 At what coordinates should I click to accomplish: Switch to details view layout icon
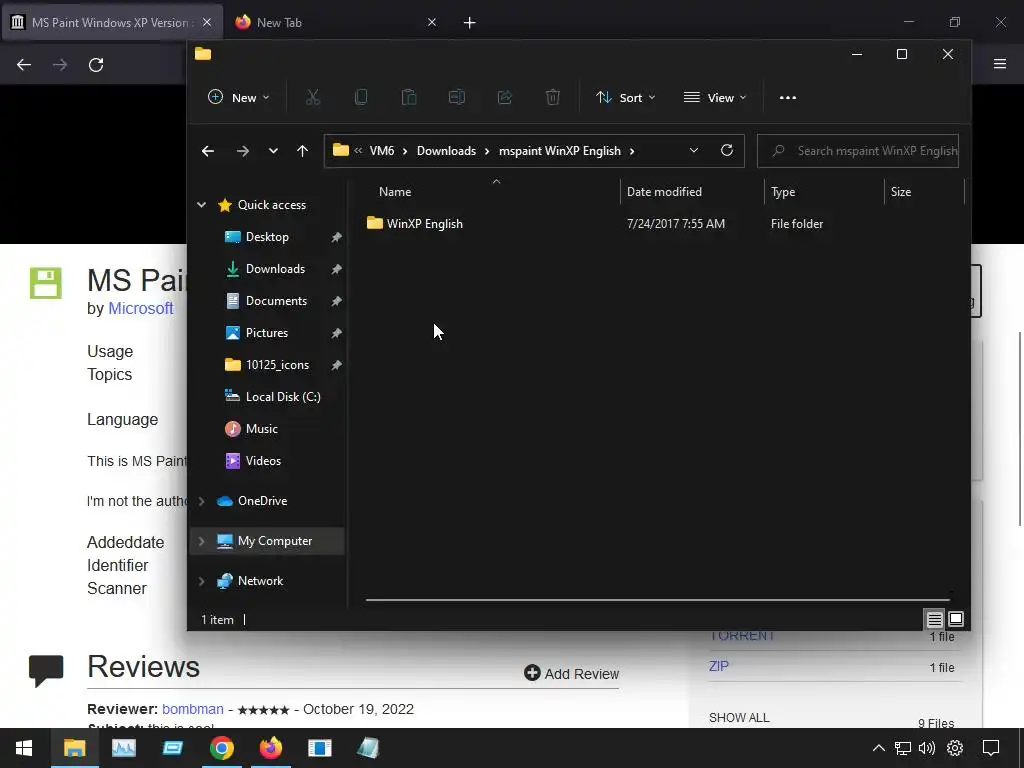click(935, 619)
